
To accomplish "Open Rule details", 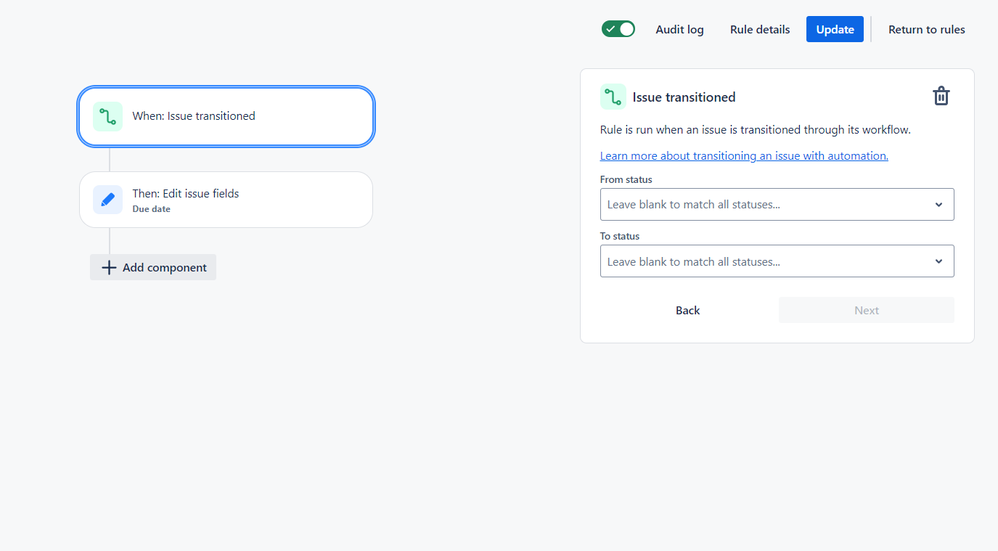I will click(759, 30).
